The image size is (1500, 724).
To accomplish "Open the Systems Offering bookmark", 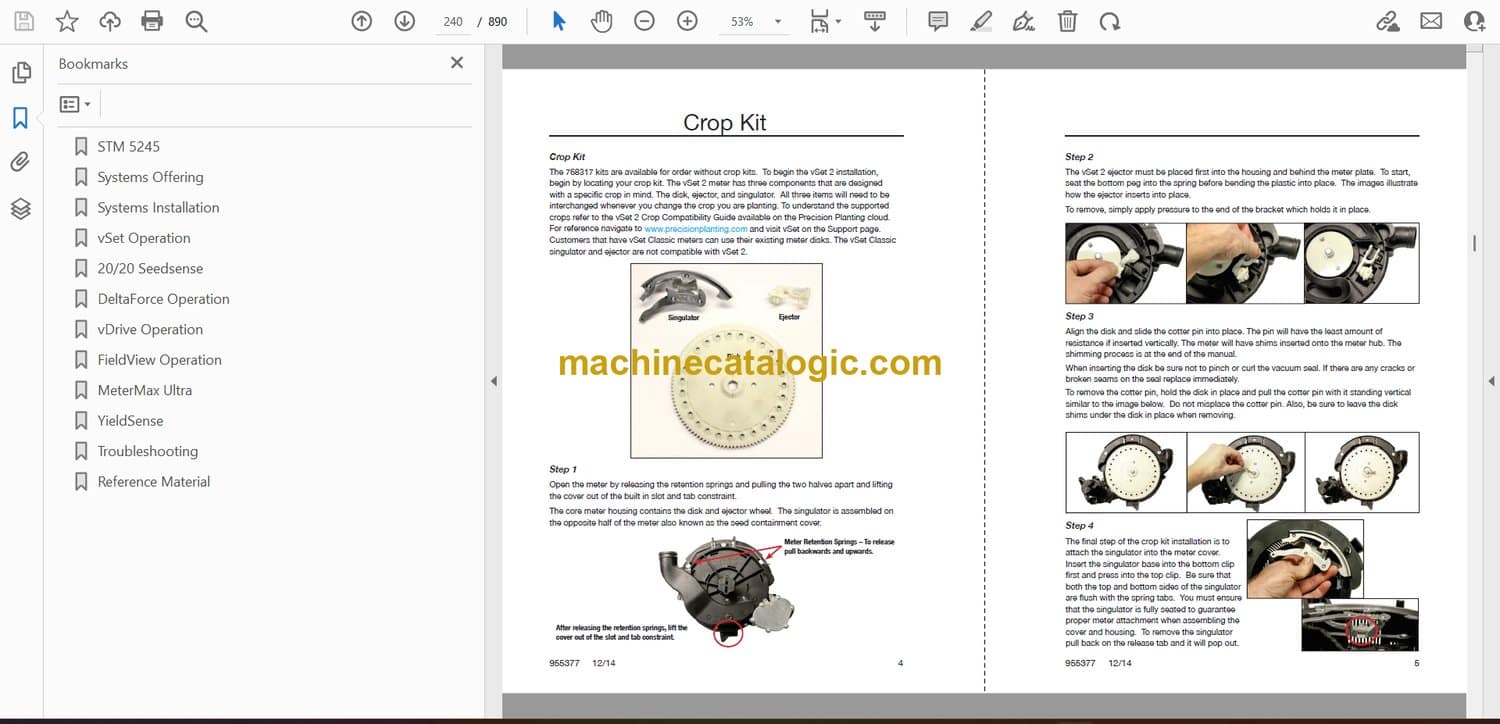I will pyautogui.click(x=150, y=177).
